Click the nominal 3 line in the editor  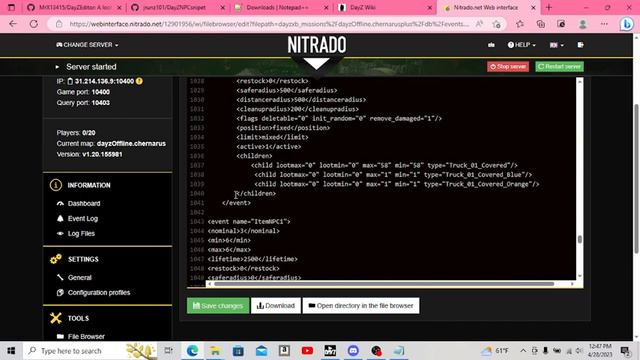click(x=244, y=231)
